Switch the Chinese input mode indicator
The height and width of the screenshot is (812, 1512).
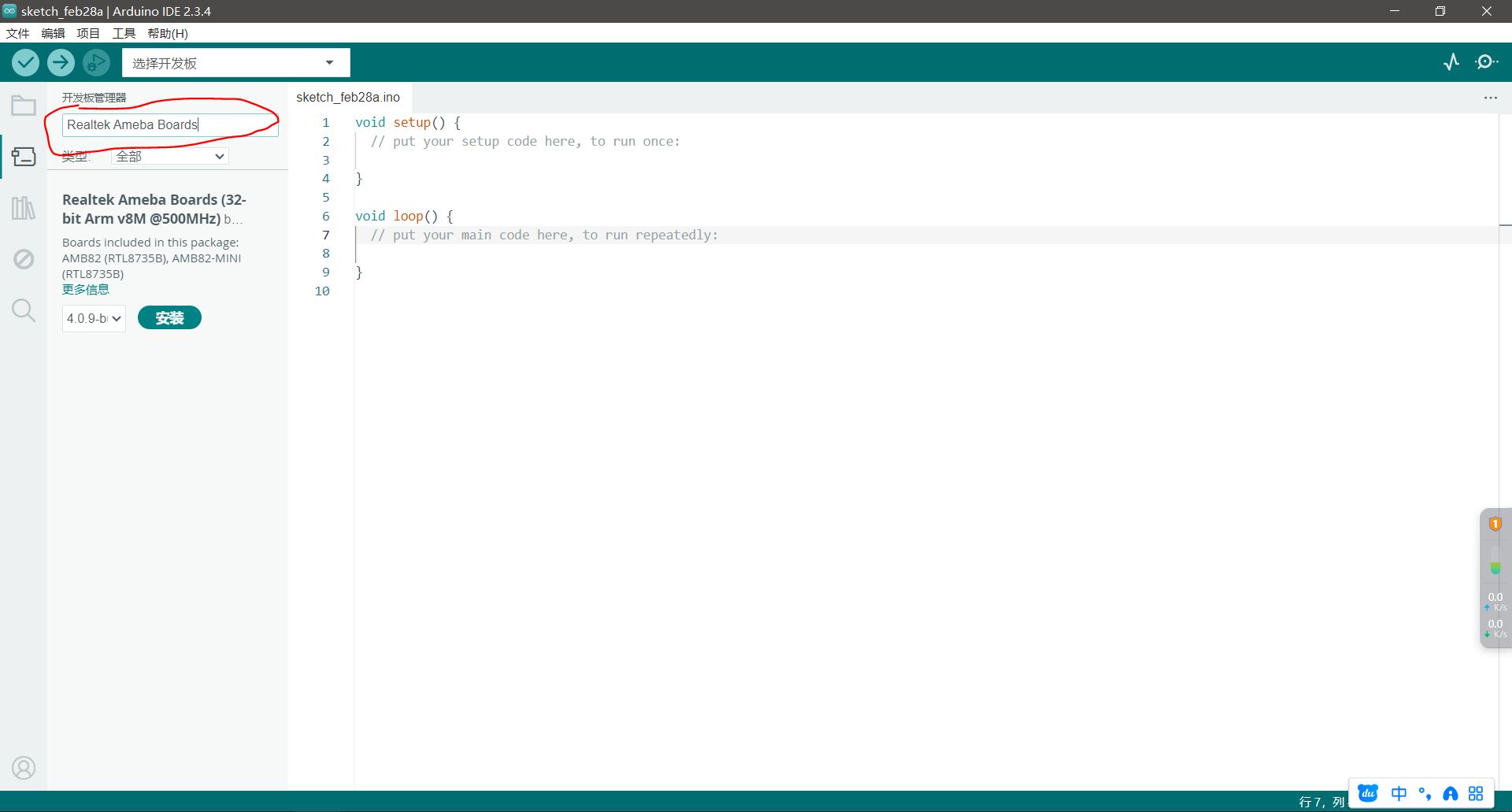[x=1399, y=793]
